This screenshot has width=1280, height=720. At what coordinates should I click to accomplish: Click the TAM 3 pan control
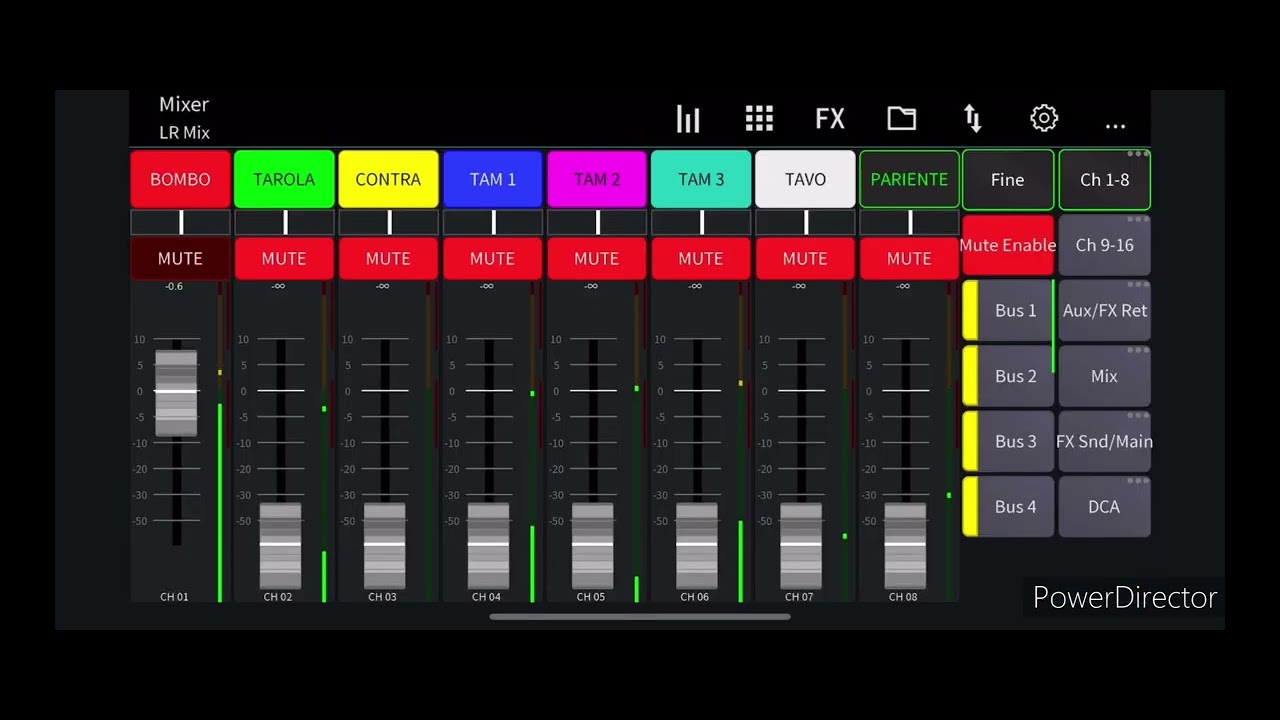[701, 222]
